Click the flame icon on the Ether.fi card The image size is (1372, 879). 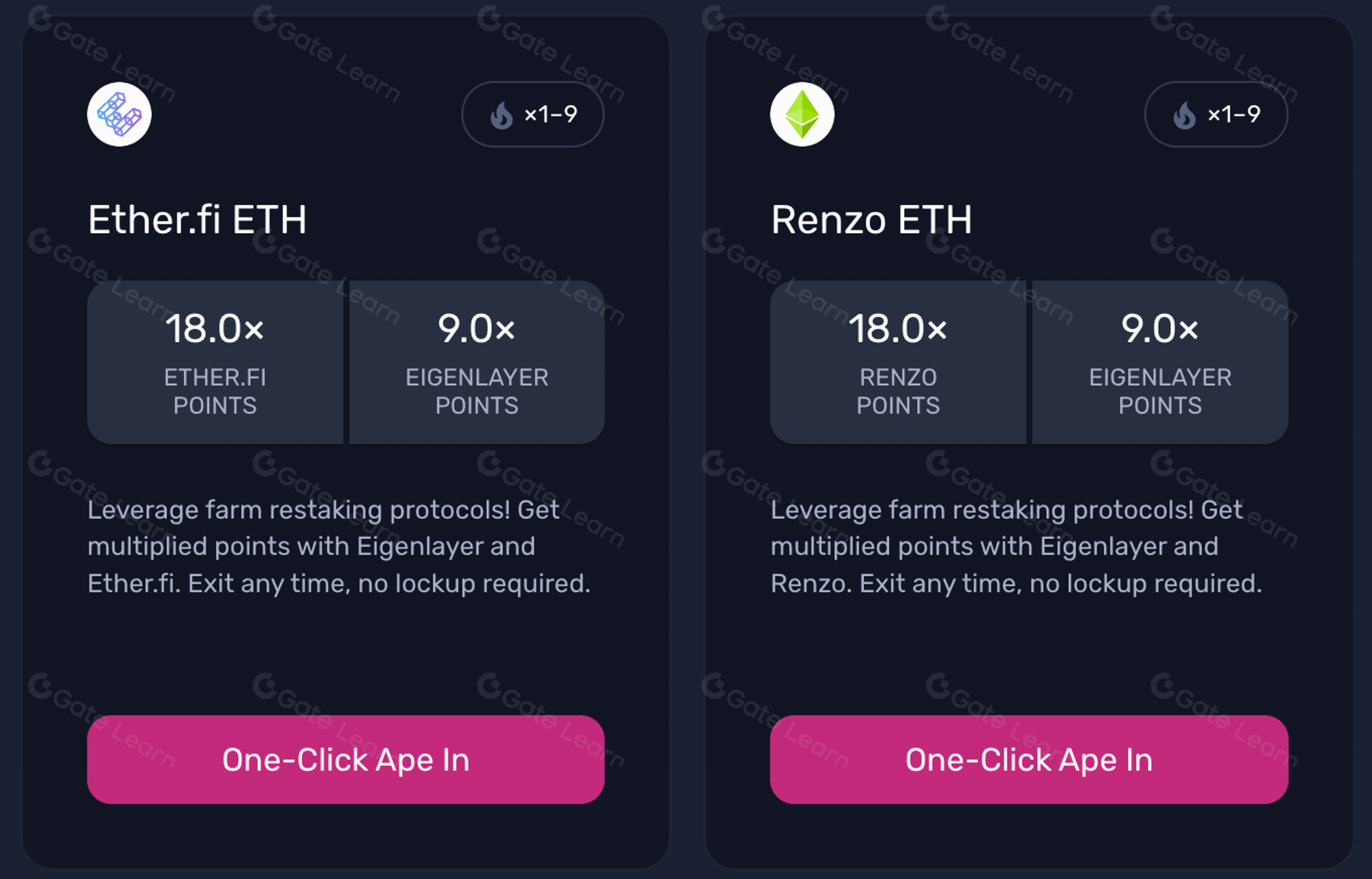pyautogui.click(x=503, y=115)
